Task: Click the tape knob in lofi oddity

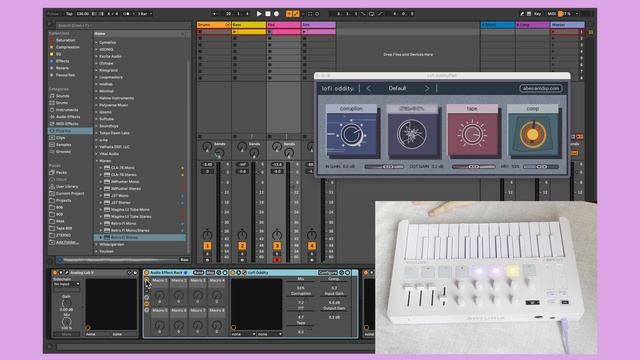Action: (x=472, y=133)
